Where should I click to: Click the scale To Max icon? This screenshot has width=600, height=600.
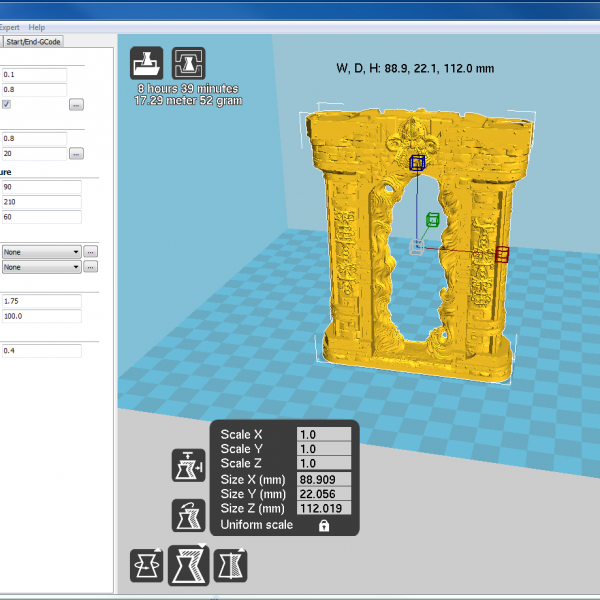click(188, 466)
